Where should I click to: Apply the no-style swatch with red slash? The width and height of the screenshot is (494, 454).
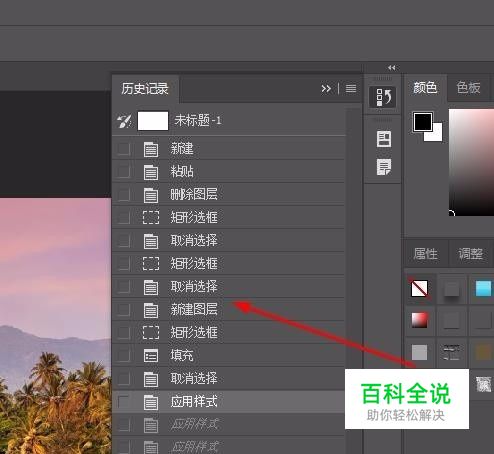(419, 288)
